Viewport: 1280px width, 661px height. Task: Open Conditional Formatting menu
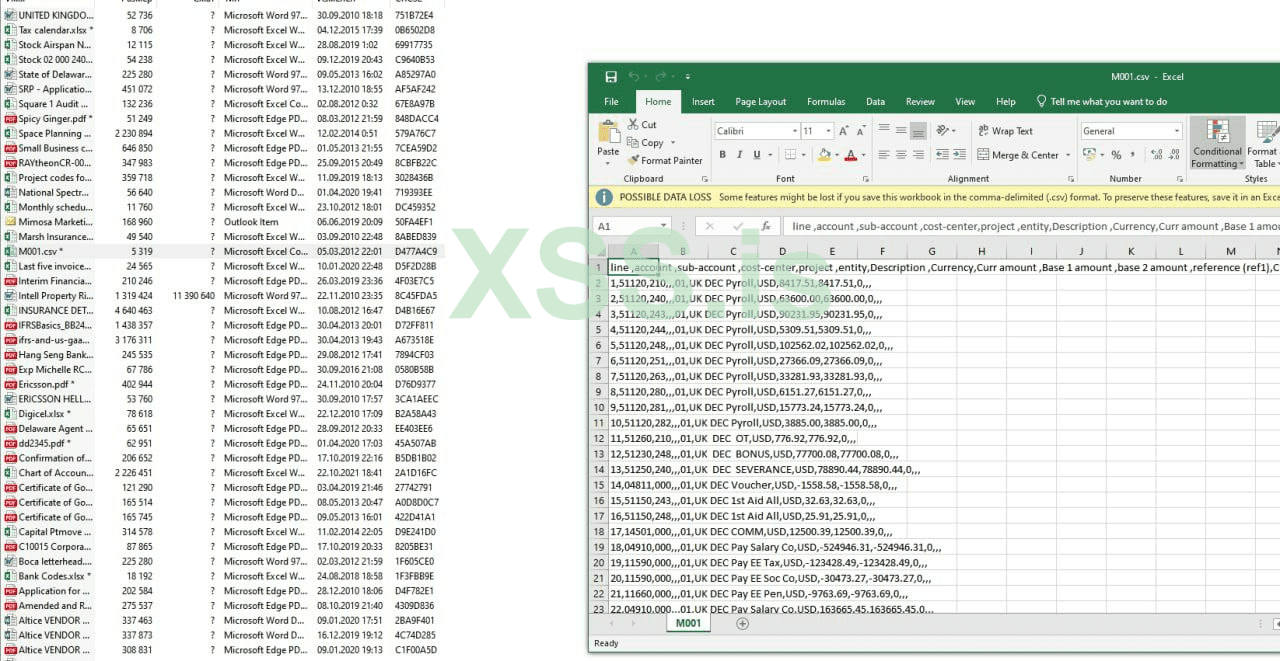pos(1217,144)
